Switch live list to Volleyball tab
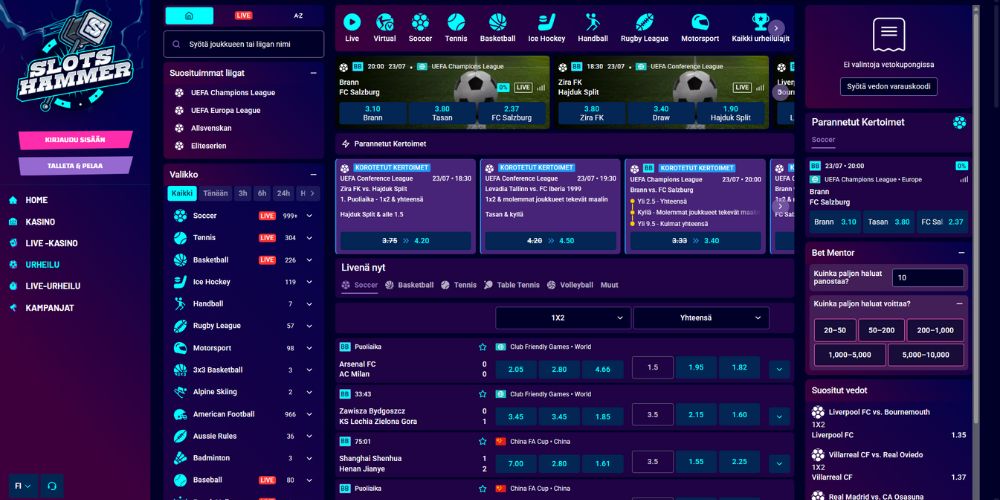 pos(570,285)
